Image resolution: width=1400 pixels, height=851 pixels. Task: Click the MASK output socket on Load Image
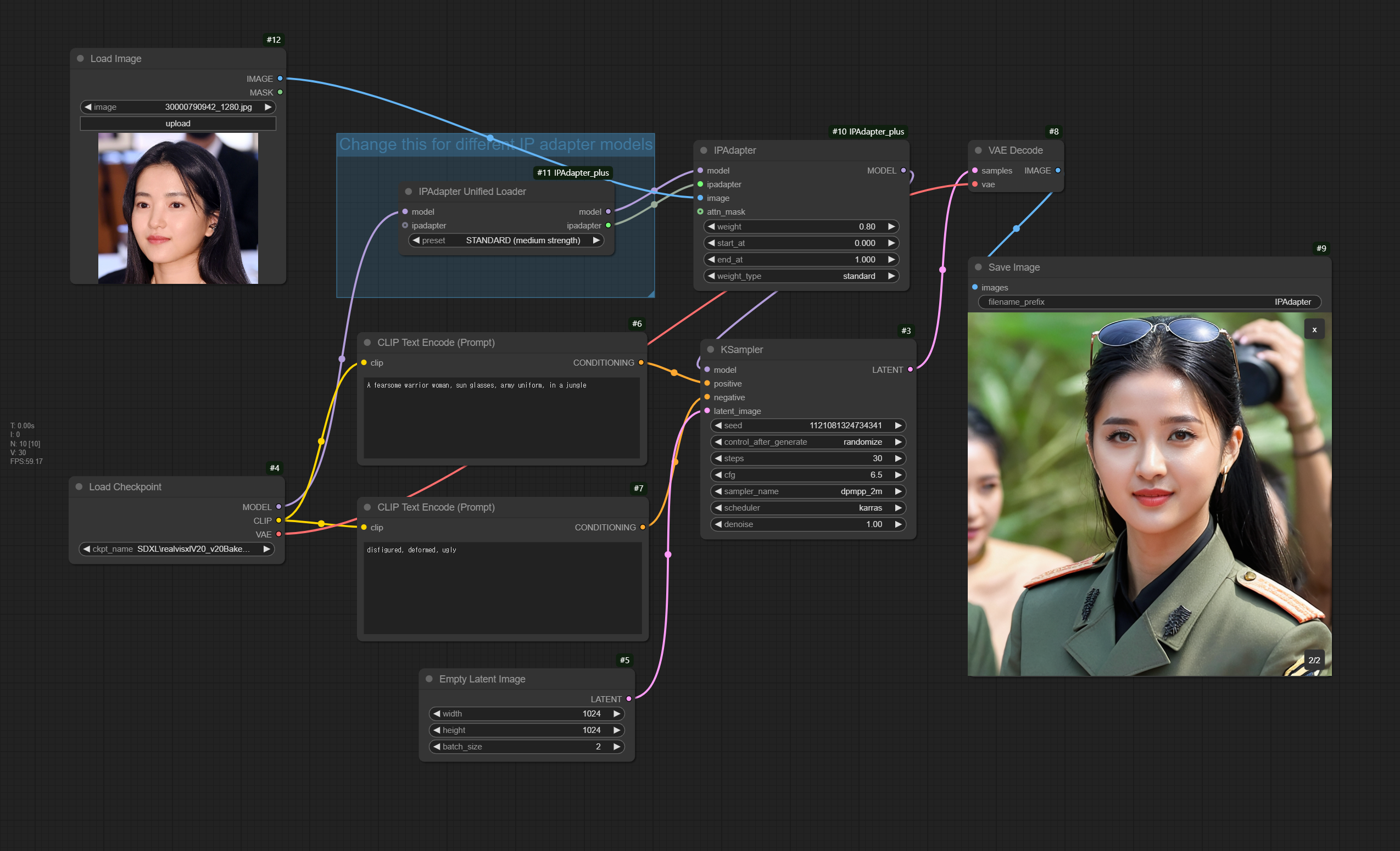click(x=280, y=92)
